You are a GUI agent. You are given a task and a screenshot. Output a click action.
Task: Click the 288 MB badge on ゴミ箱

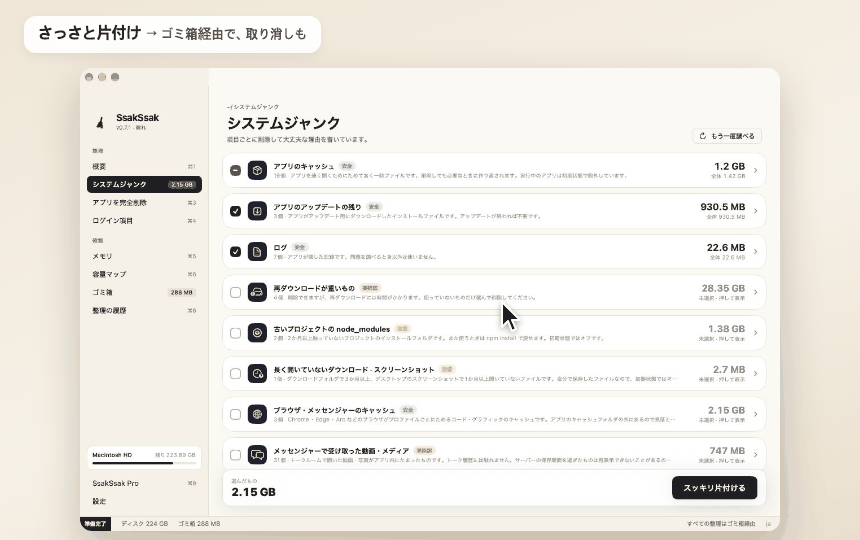coord(182,292)
